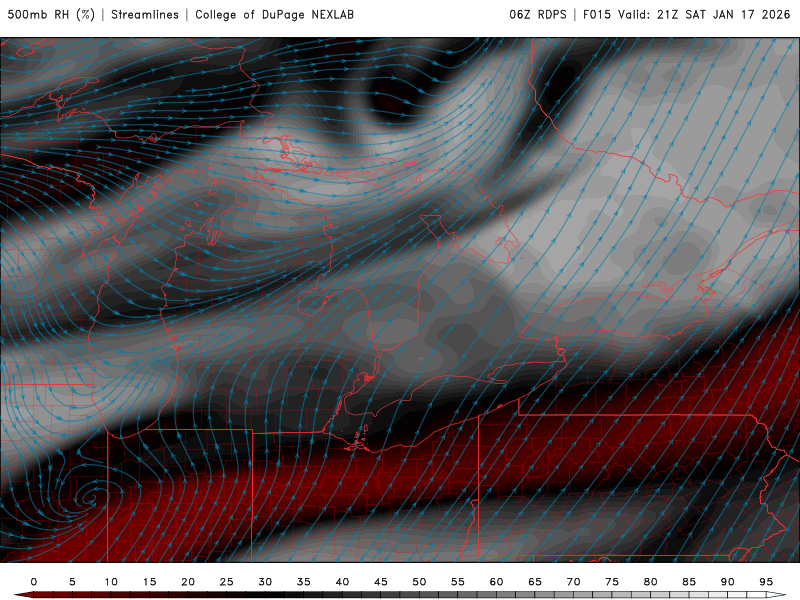Screen dimensions: 800x600
Task: Select the 70 tick label on colorbar
Action: pyautogui.click(x=573, y=582)
